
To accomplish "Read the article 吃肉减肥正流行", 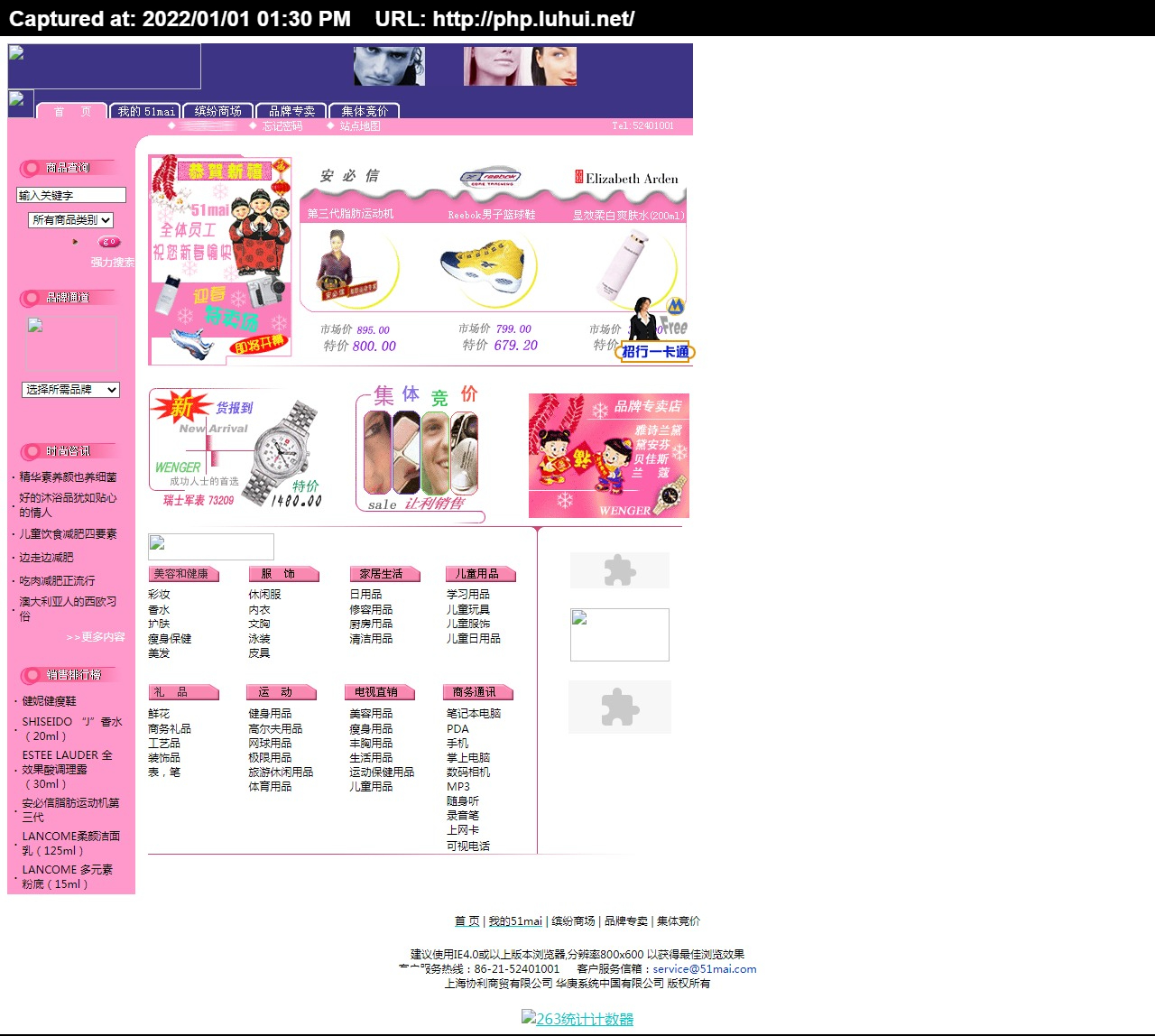I will pos(57,581).
